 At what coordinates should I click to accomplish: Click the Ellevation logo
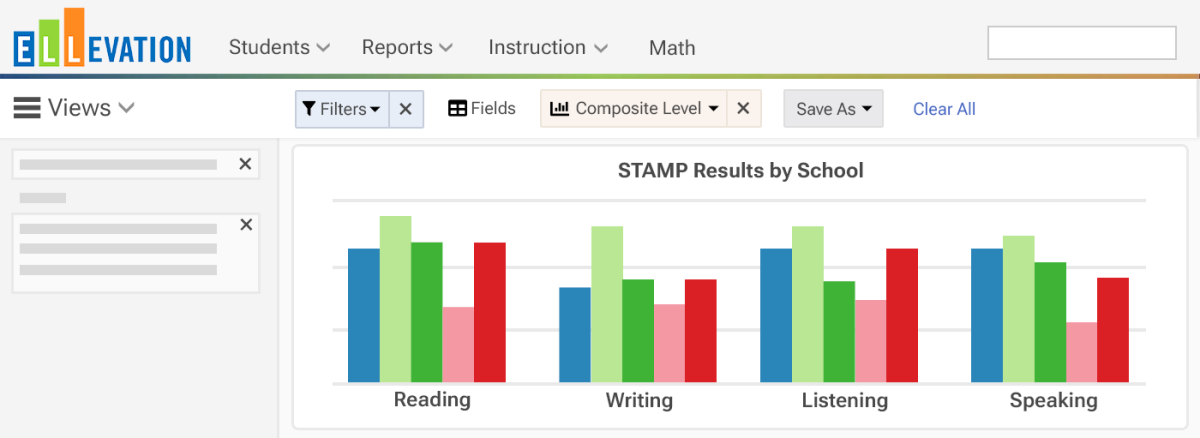[102, 38]
